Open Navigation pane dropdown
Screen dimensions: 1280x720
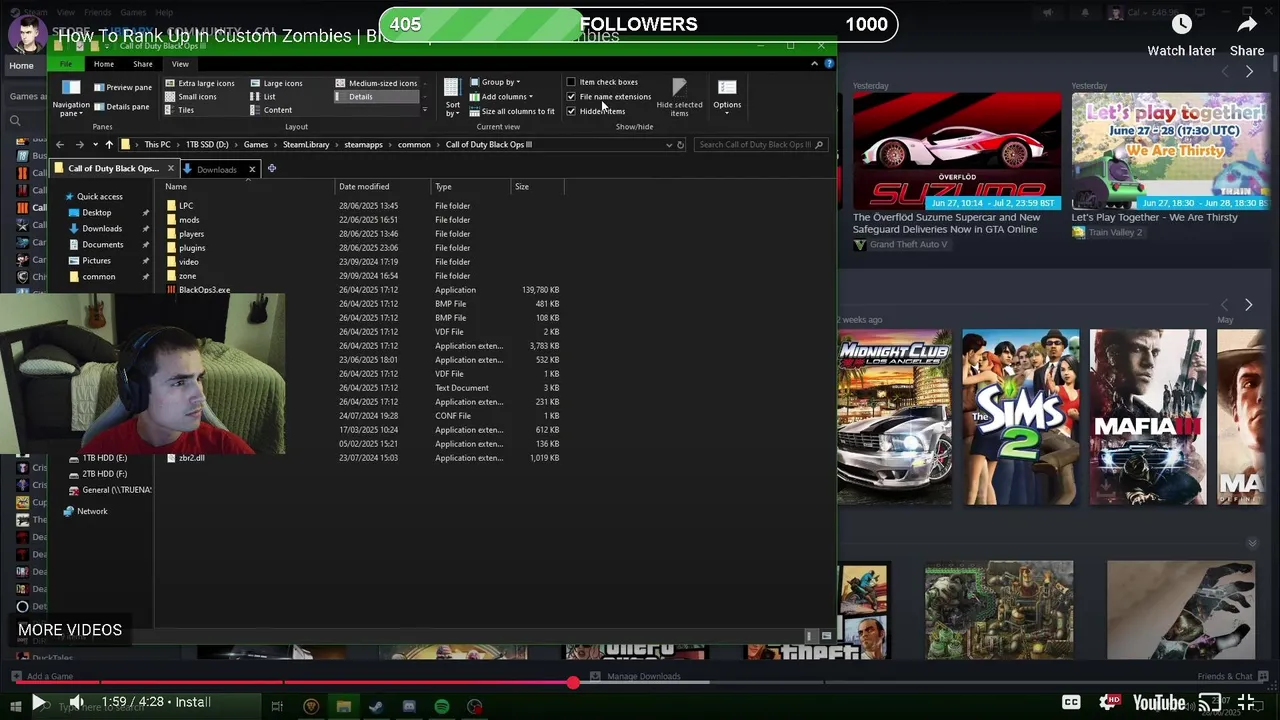[x=70, y=98]
